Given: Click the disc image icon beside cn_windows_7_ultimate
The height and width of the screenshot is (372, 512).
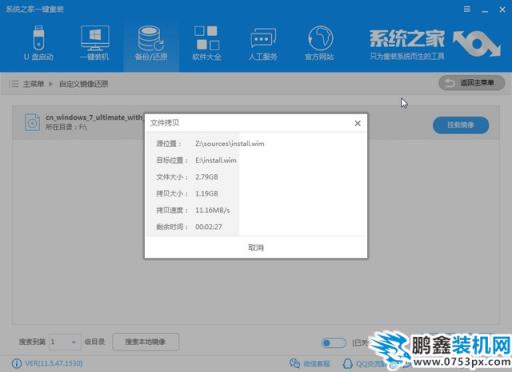Looking at the screenshot, I should coord(32,122).
